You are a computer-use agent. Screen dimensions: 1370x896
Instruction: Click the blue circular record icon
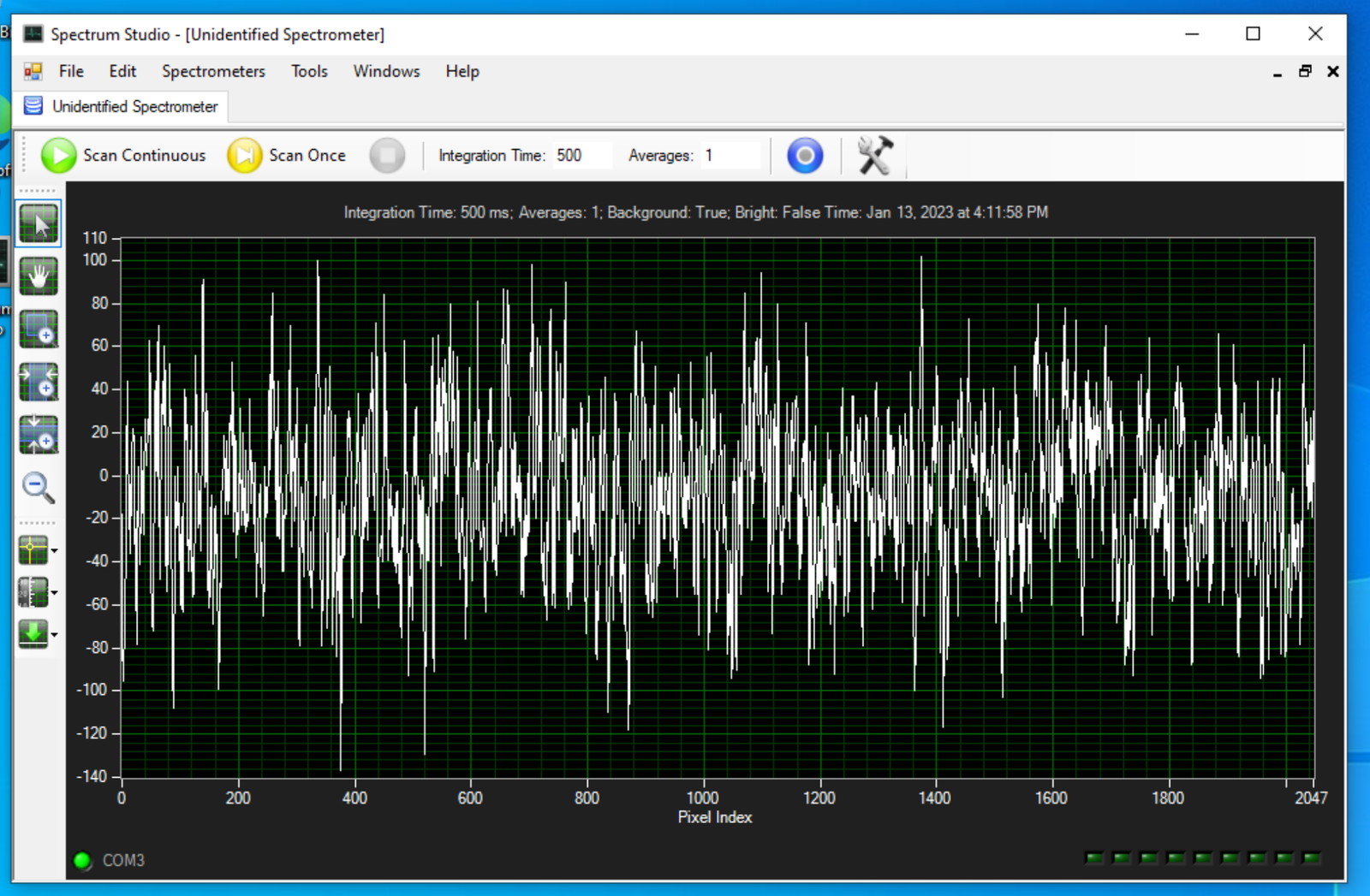[804, 156]
